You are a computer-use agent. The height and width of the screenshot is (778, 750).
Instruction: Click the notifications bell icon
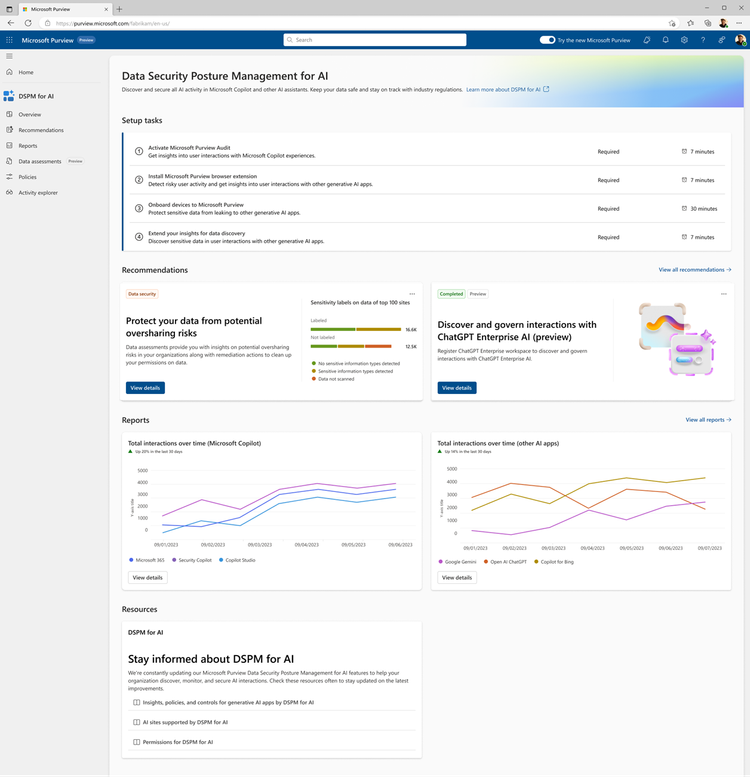point(665,40)
